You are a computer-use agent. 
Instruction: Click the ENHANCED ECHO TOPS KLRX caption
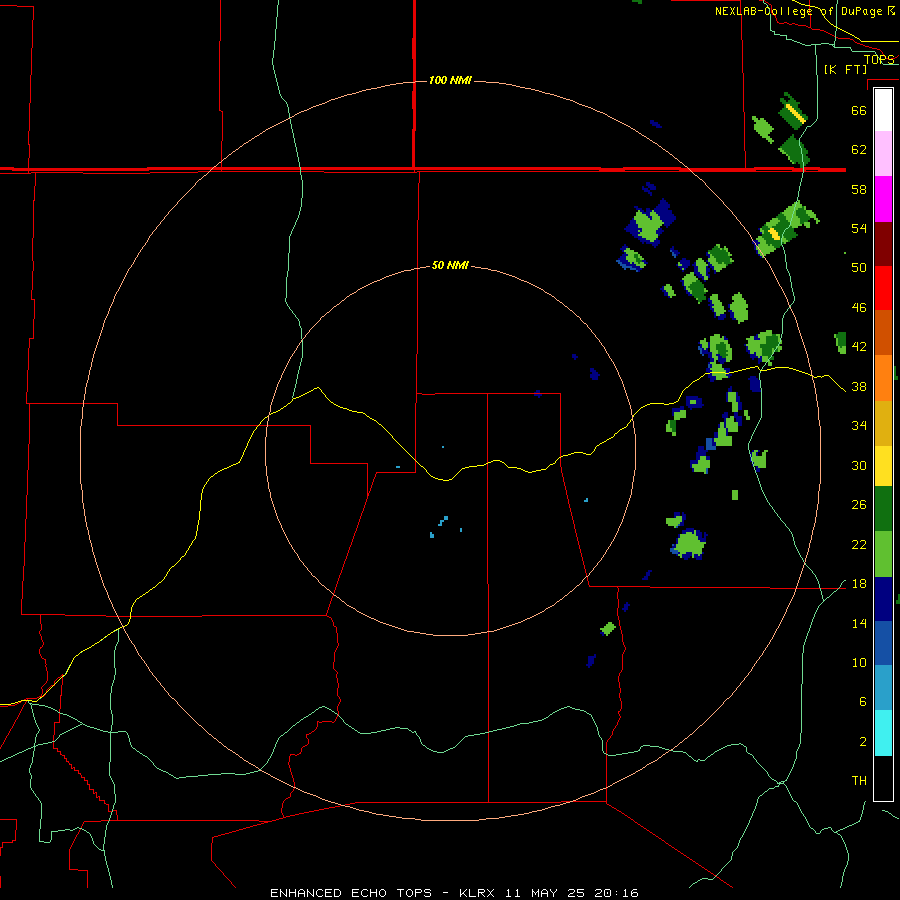[x=454, y=893]
